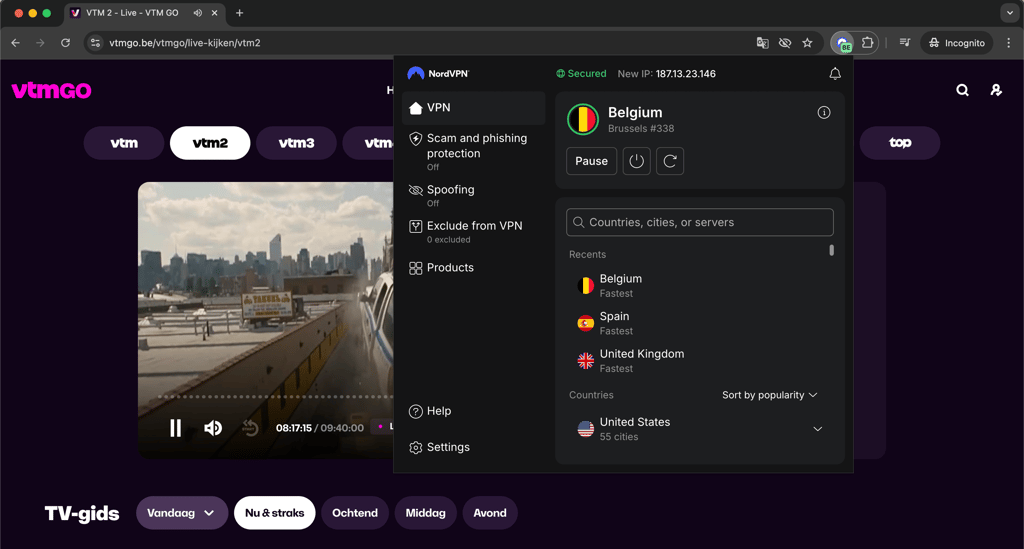Open Chrome three-dot menu
Viewport: 1024px width, 549px height.
point(1008,43)
